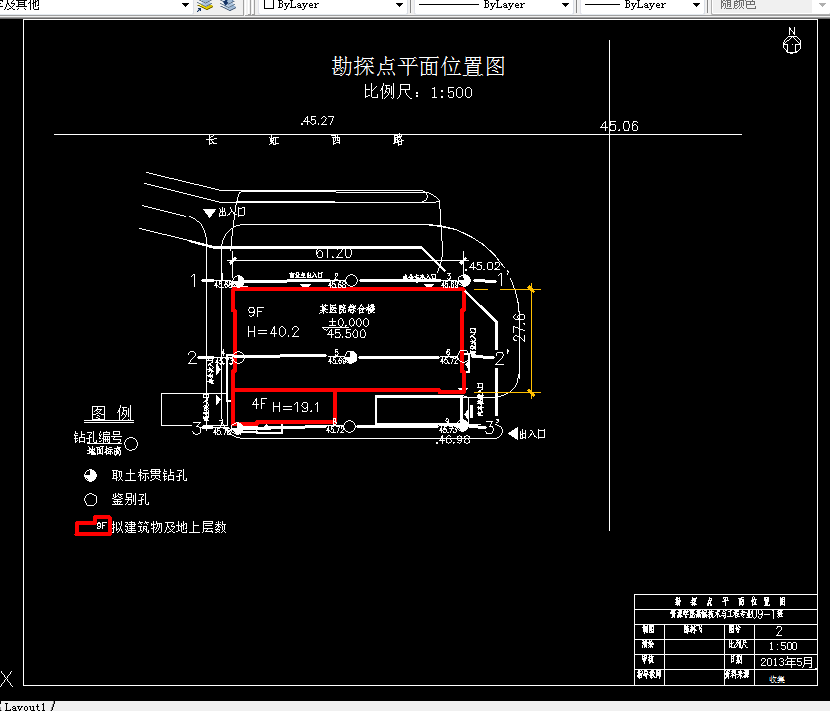Click the sheet number 2 in the title block
Image resolution: width=830 pixels, height=711 pixels.
[779, 631]
